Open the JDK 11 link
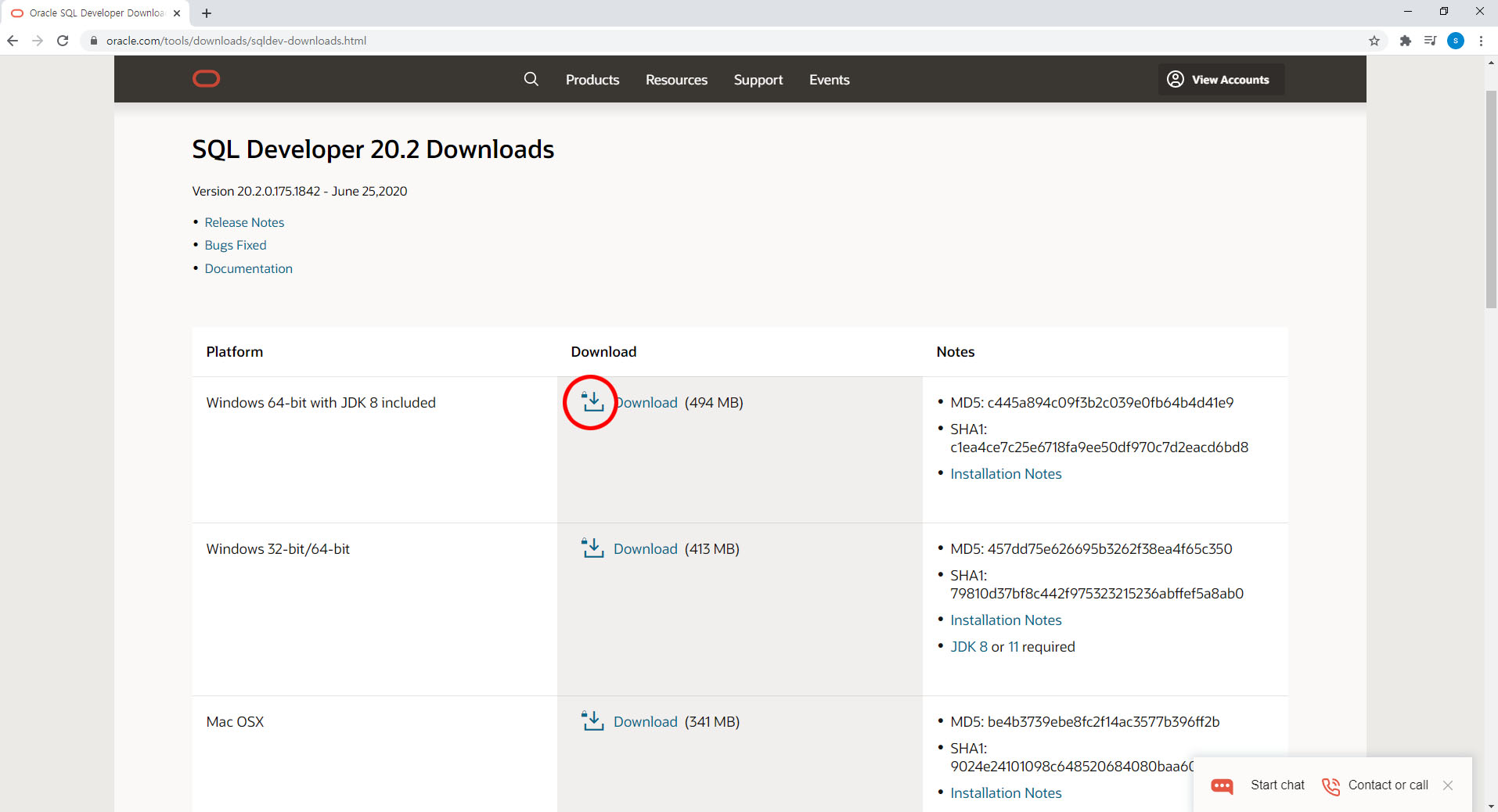This screenshot has height=812, width=1498. (1014, 647)
